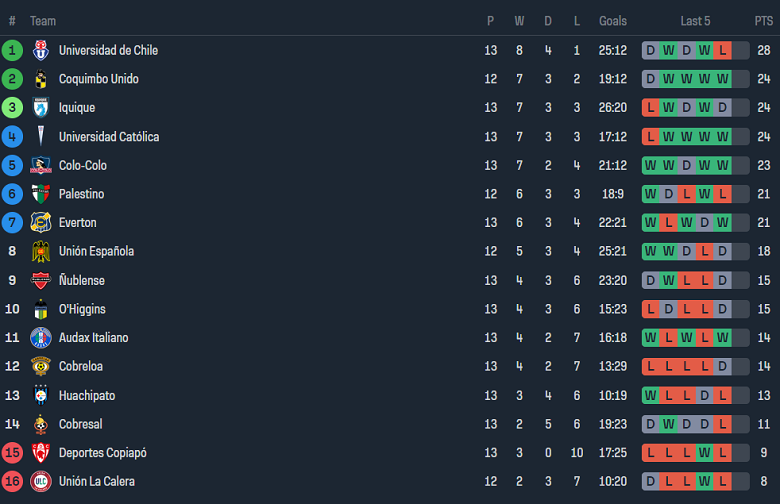Click the Universidad de Chile club crest
780x504 pixels.
(41, 50)
